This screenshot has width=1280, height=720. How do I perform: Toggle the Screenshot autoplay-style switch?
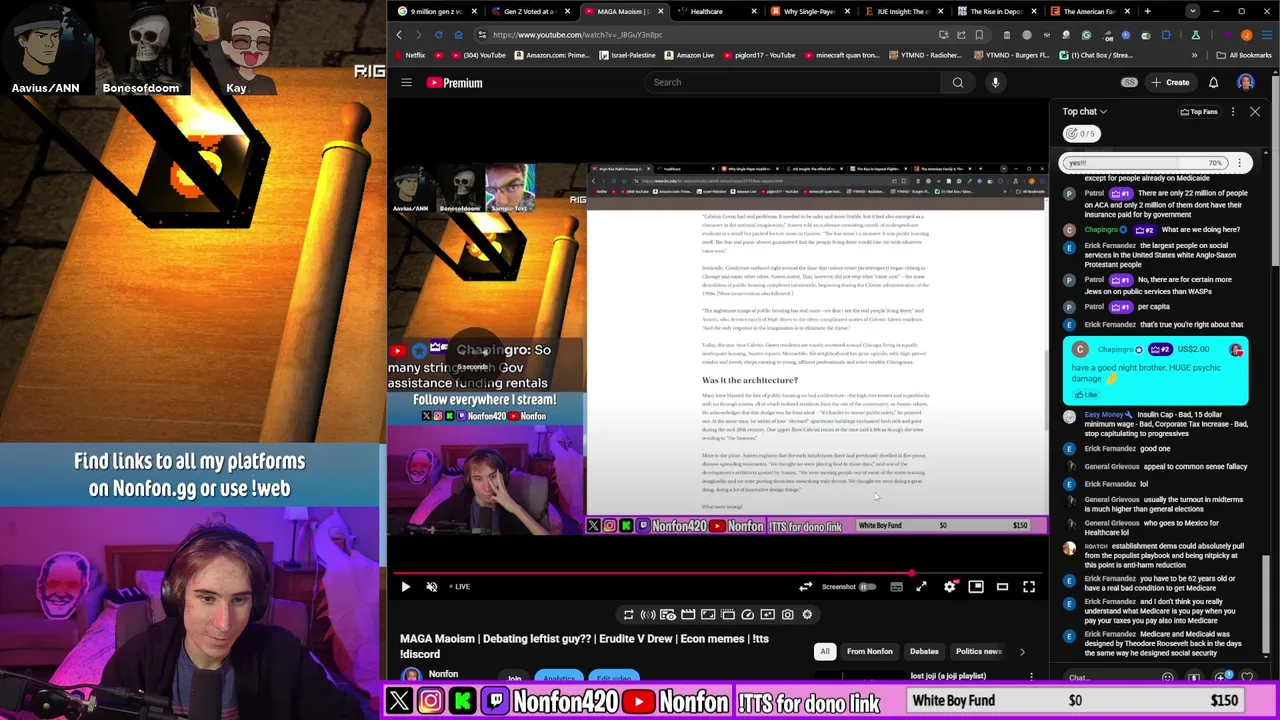(x=867, y=587)
